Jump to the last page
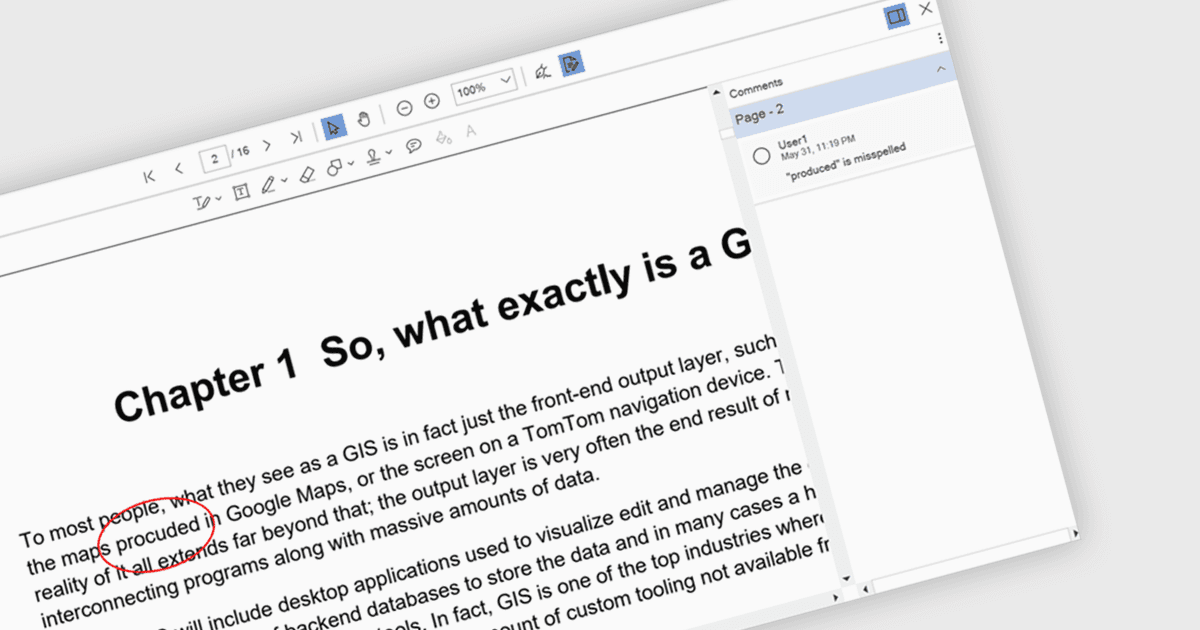Viewport: 1200px width, 630px height. click(296, 138)
